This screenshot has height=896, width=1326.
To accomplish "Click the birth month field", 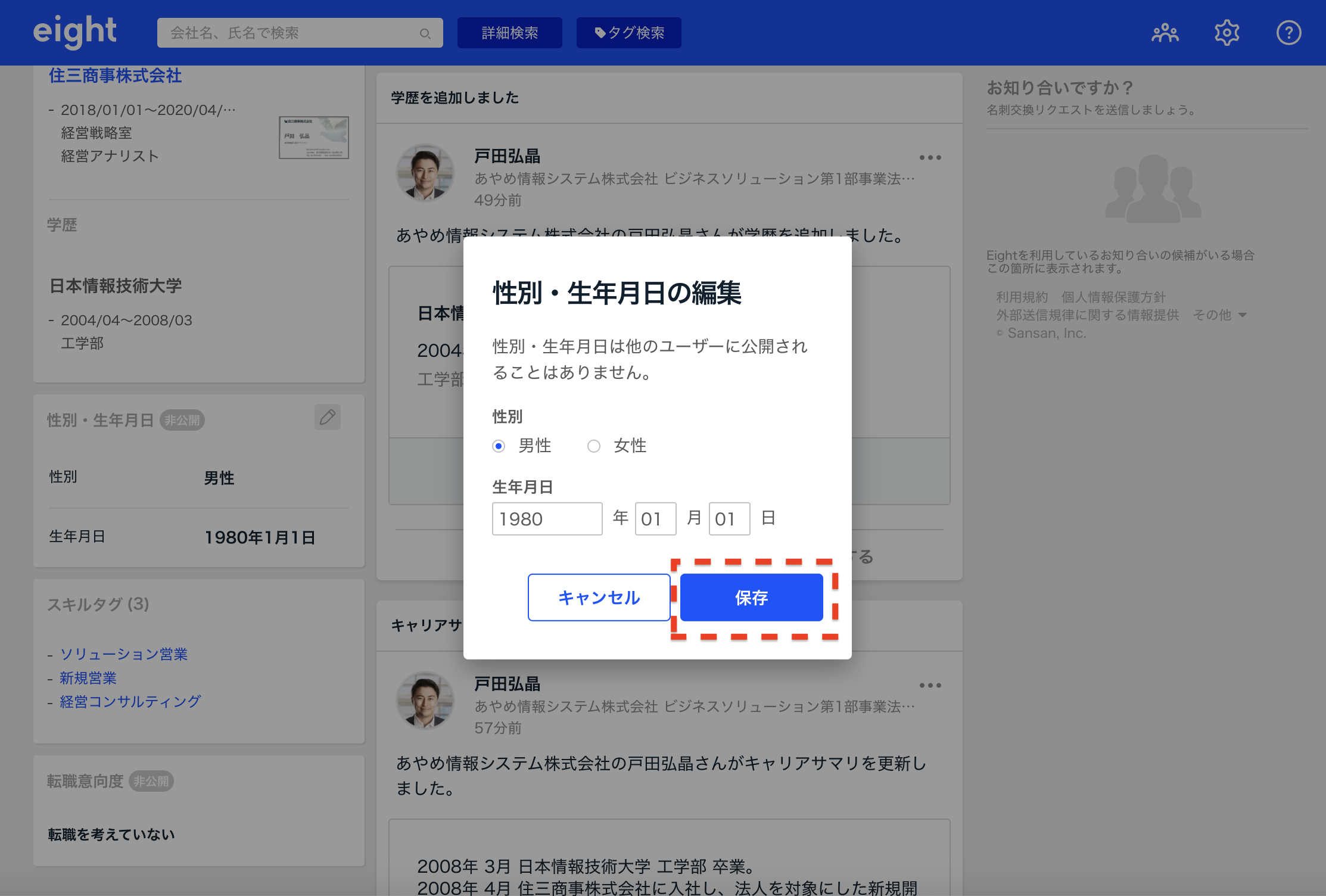I will [655, 519].
